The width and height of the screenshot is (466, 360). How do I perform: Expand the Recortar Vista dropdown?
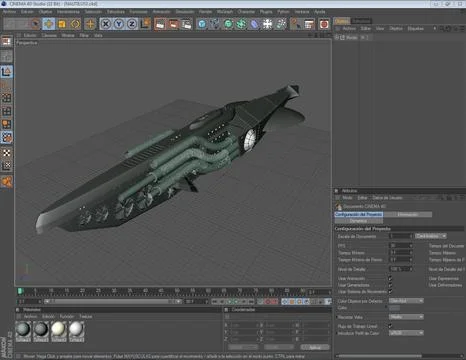click(406, 317)
